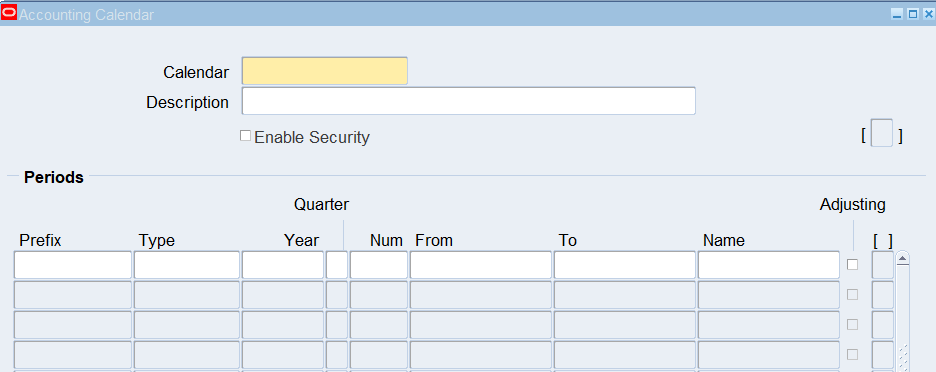
Task: Focus the yellow Calendar name field
Action: pyautogui.click(x=325, y=71)
